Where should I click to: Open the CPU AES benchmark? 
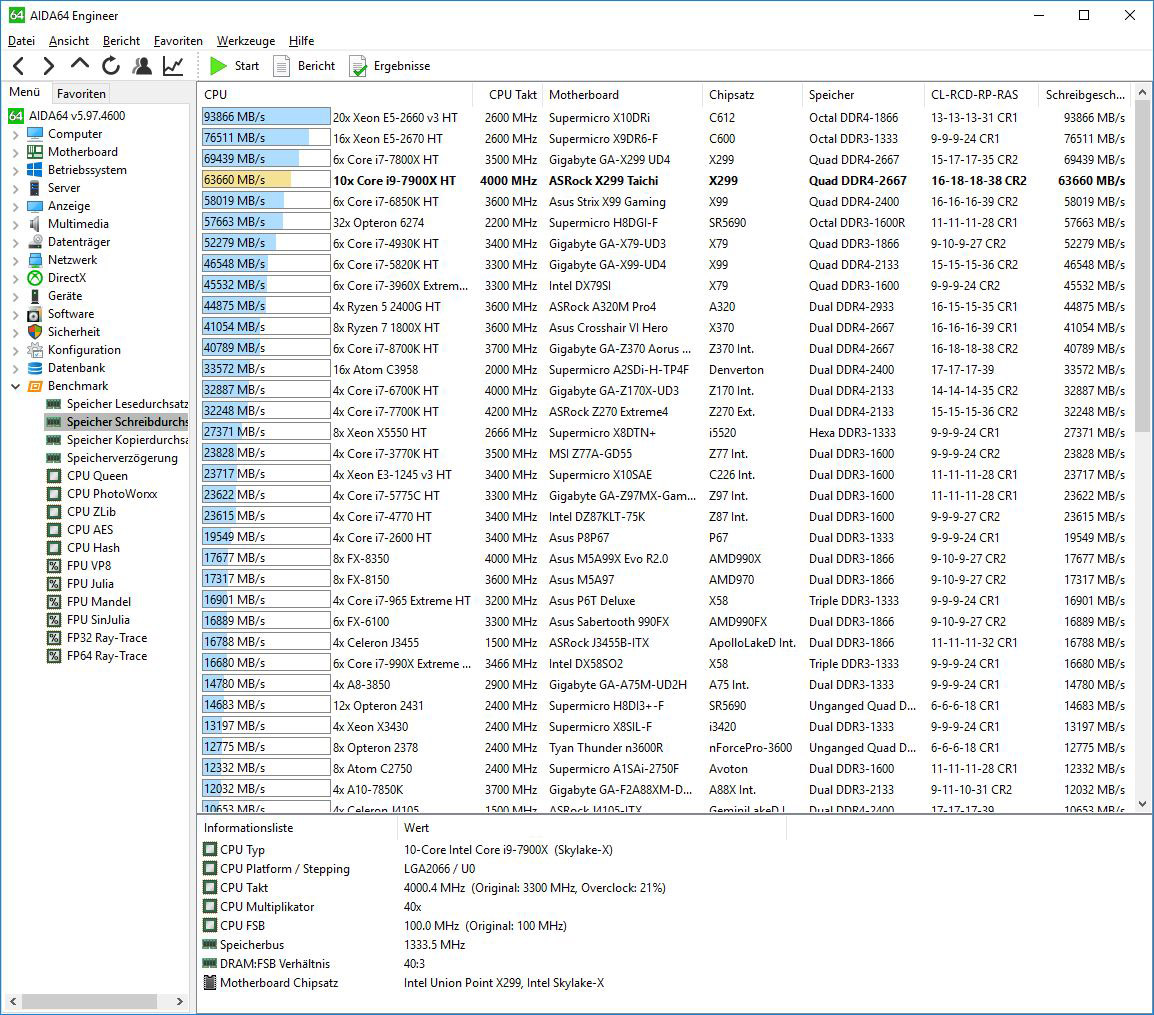tap(80, 530)
